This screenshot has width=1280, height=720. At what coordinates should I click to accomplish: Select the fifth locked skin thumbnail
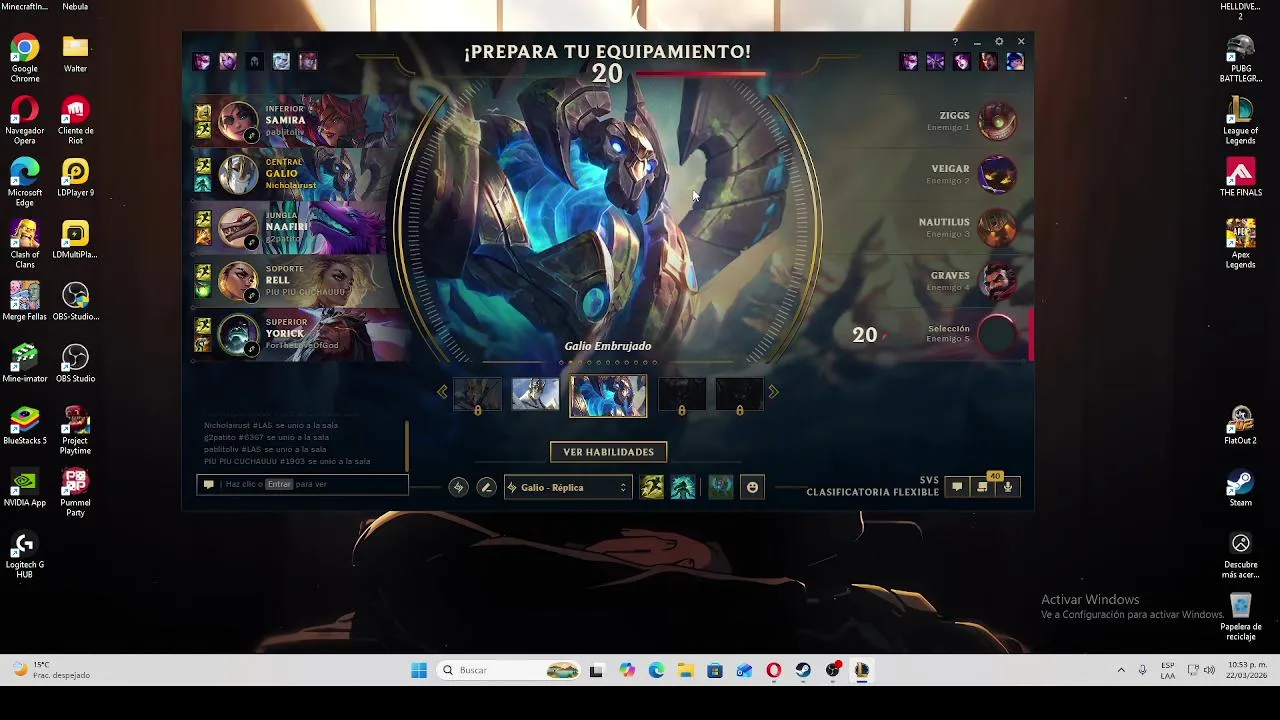click(x=739, y=395)
